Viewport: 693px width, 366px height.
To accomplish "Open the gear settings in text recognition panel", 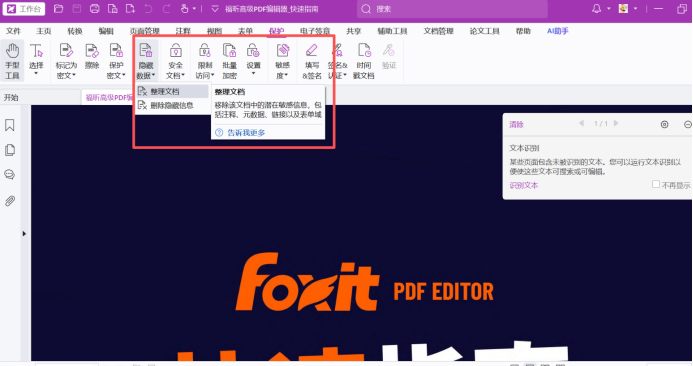I will coord(664,125).
